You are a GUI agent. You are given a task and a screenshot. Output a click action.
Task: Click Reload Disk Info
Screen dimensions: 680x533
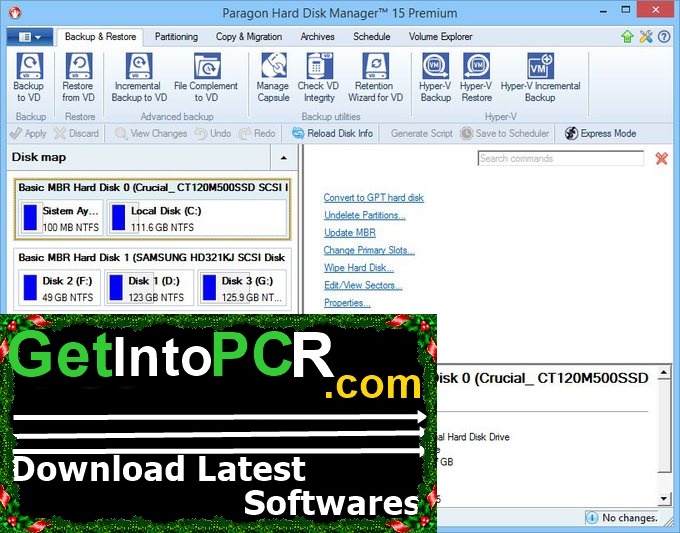click(x=332, y=133)
